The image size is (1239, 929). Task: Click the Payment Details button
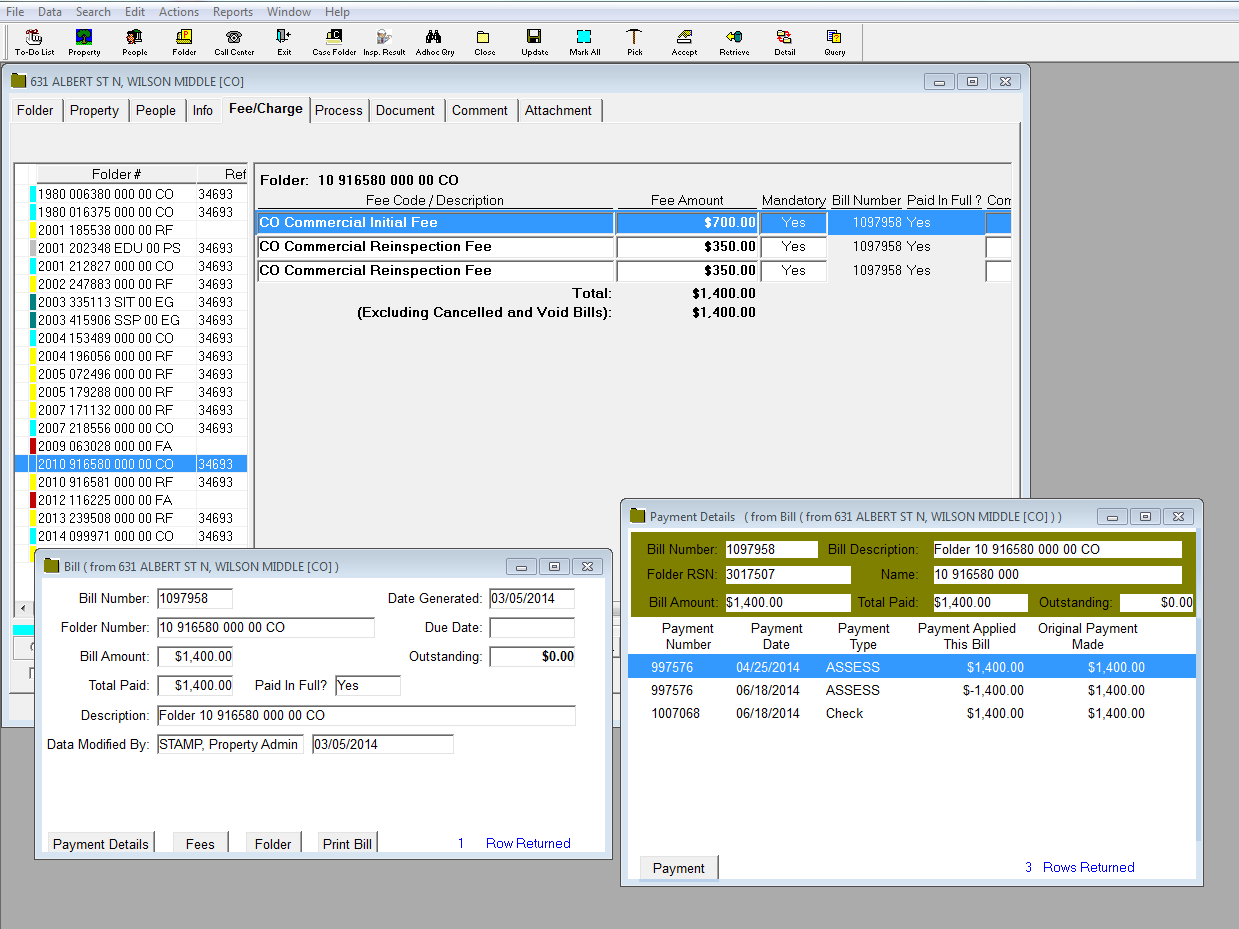(x=100, y=844)
